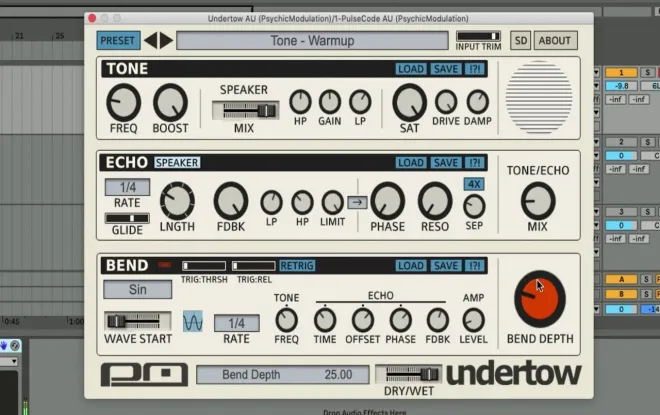Click the DRIVE knob
660x415 pixels.
pyautogui.click(x=446, y=101)
